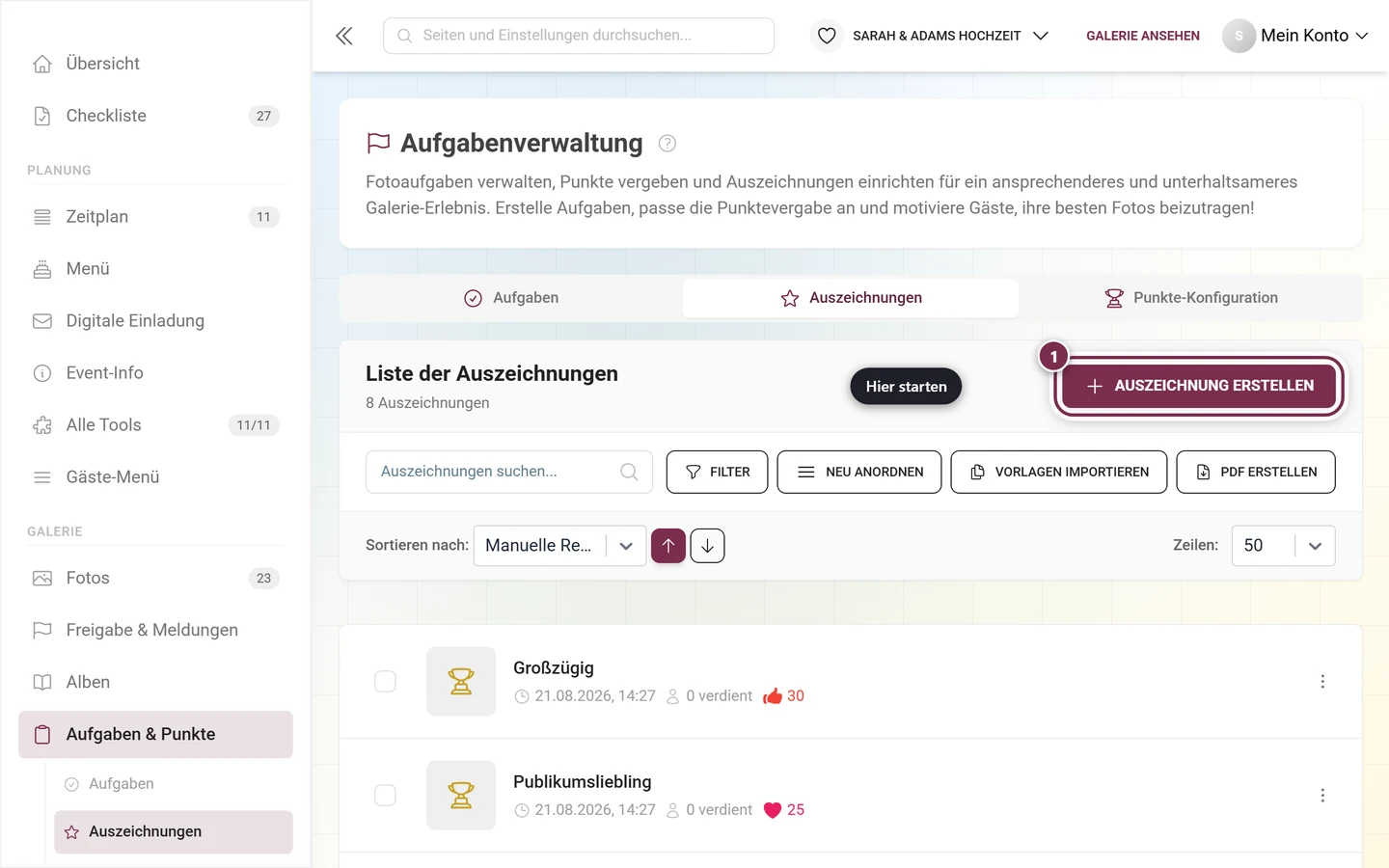The image size is (1389, 868).
Task: Click '8 Auszeichnungen' count text
Action: point(427,403)
